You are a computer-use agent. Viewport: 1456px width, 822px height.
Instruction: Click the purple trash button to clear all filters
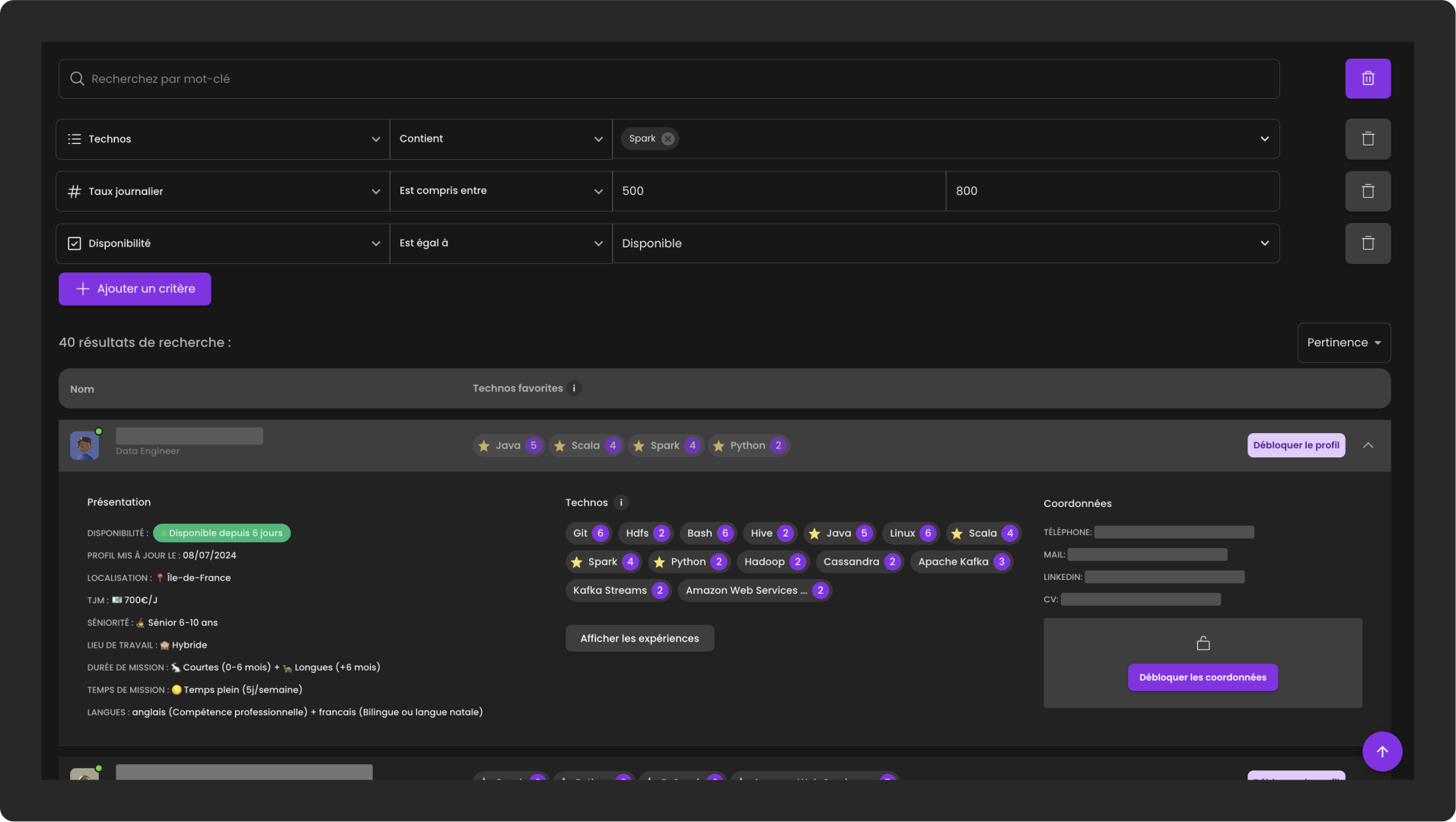coord(1368,78)
